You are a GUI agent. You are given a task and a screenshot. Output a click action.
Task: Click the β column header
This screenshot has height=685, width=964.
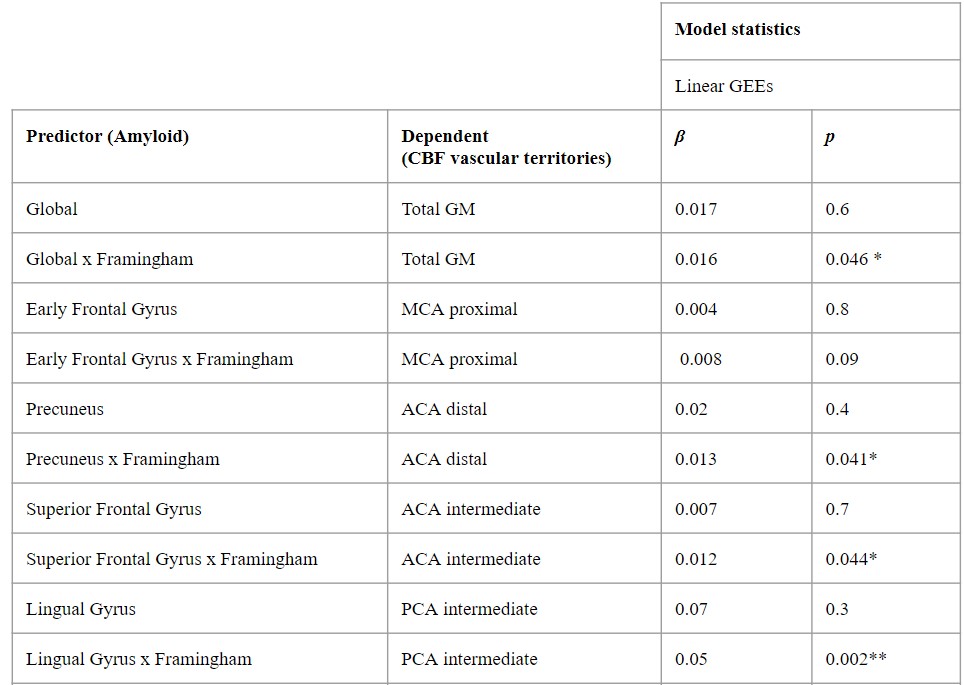[x=680, y=138]
